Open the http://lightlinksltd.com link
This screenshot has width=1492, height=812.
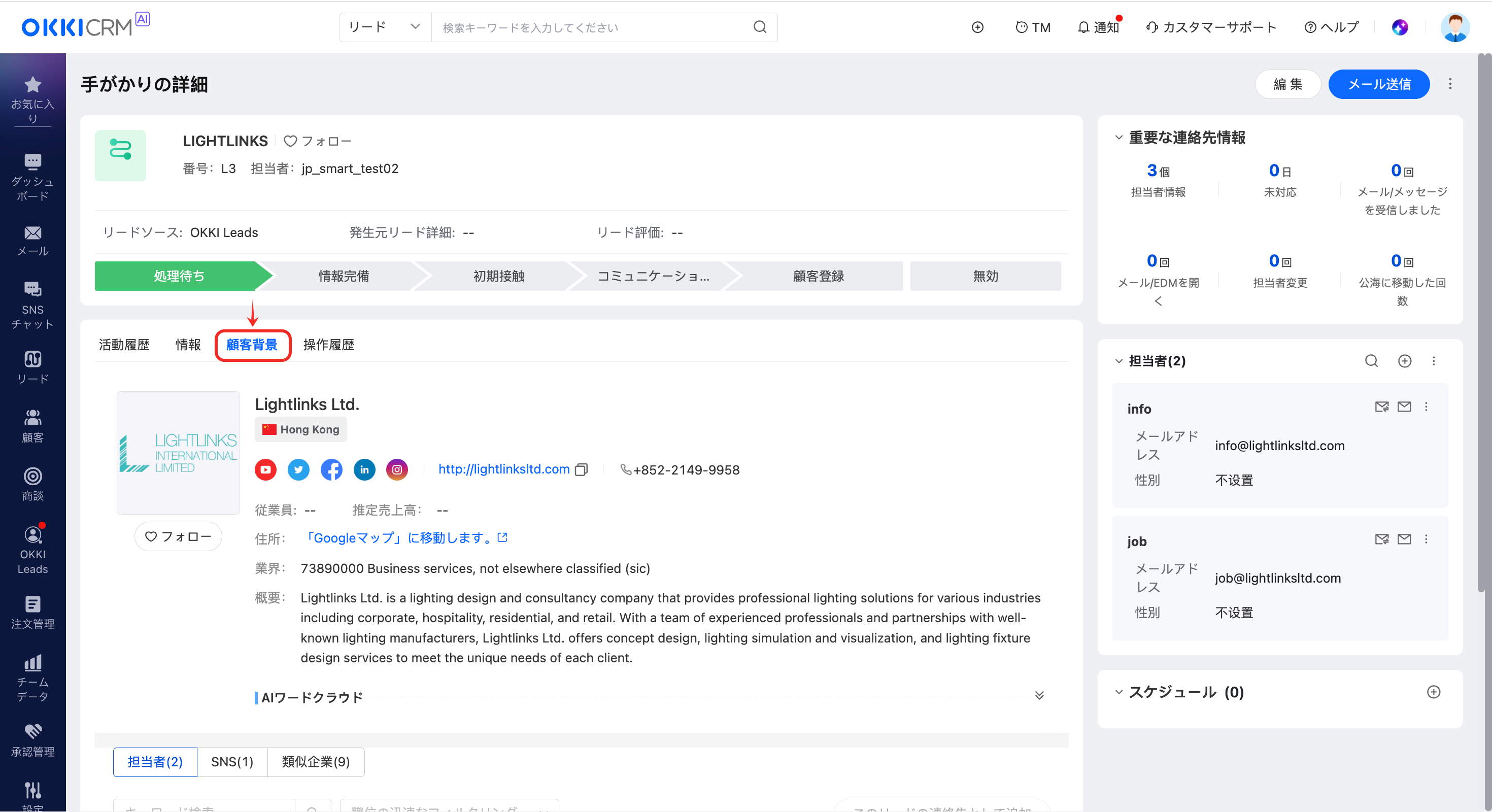tap(503, 470)
